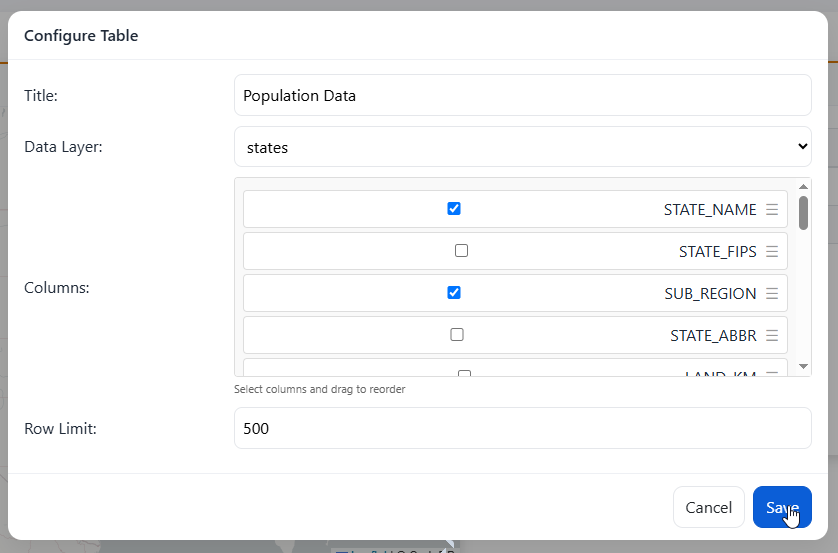Click the STATE_FIPS column label
This screenshot has width=838, height=553.
point(717,252)
